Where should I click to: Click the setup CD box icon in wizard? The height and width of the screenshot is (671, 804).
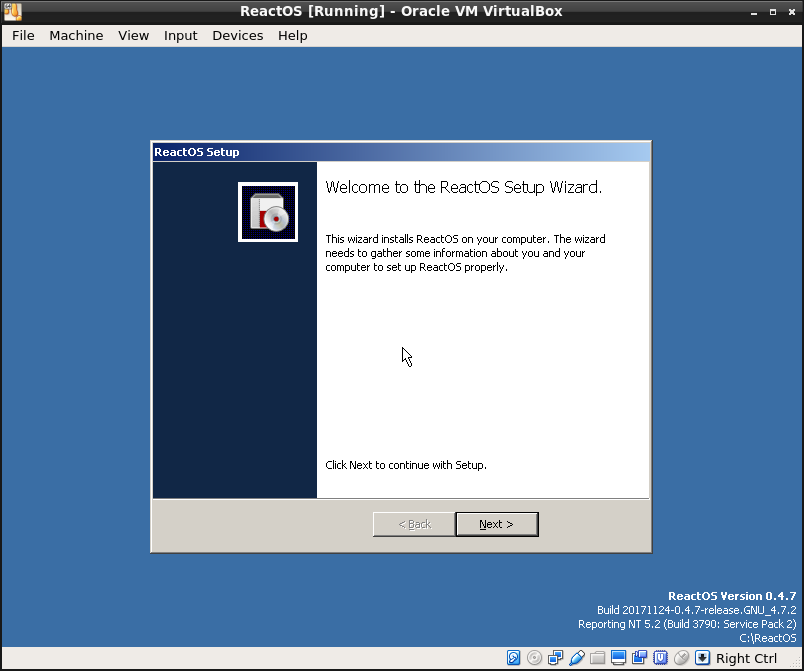coord(268,212)
